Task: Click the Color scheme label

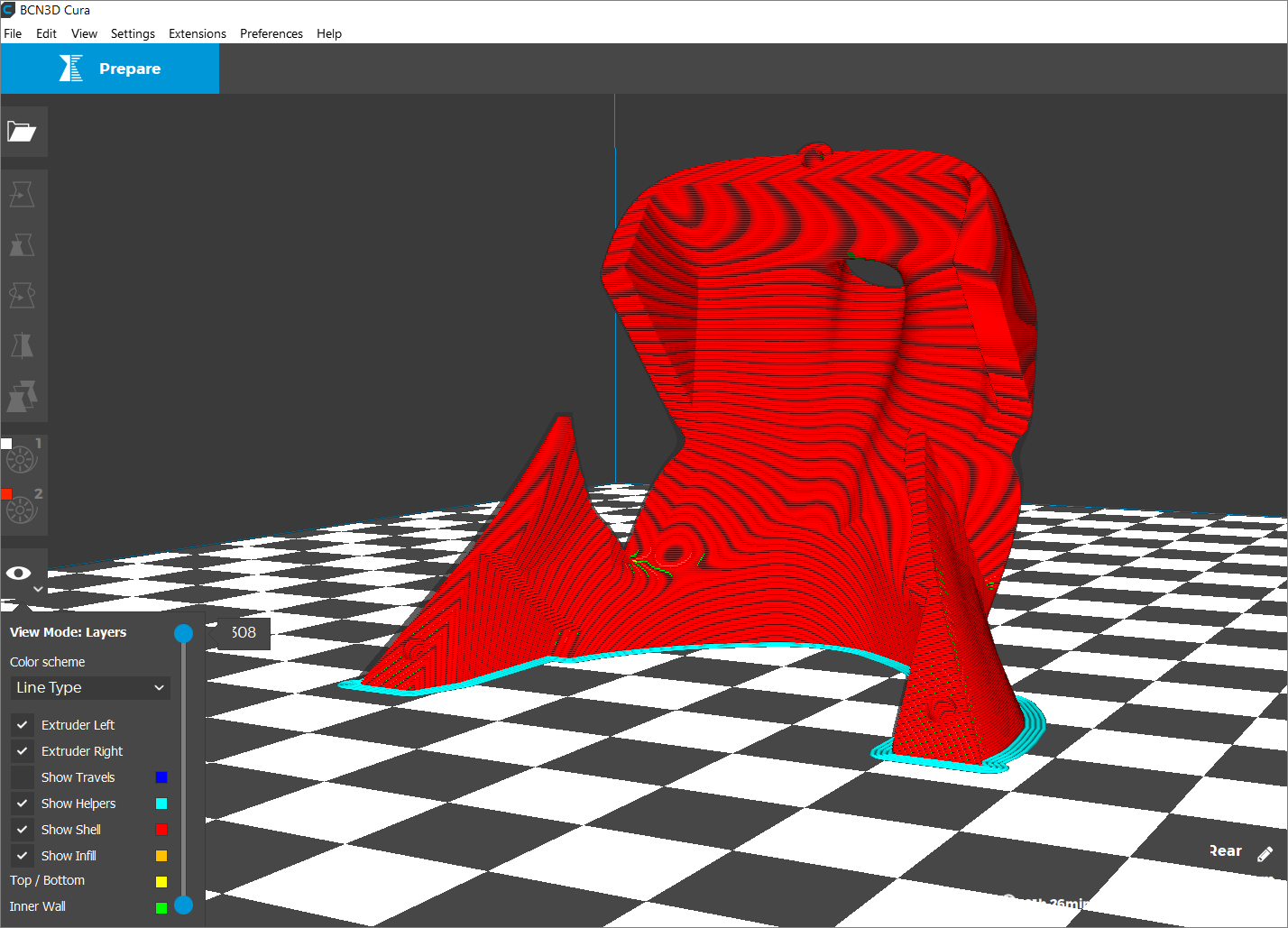Action: coord(47,662)
